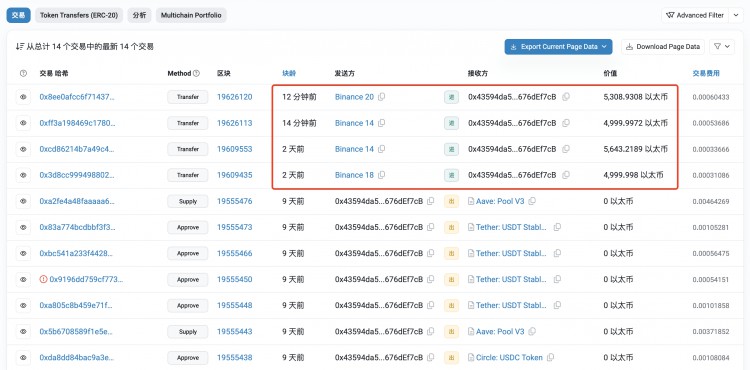Copy receiver address in 5,643.2189 row

566,149
